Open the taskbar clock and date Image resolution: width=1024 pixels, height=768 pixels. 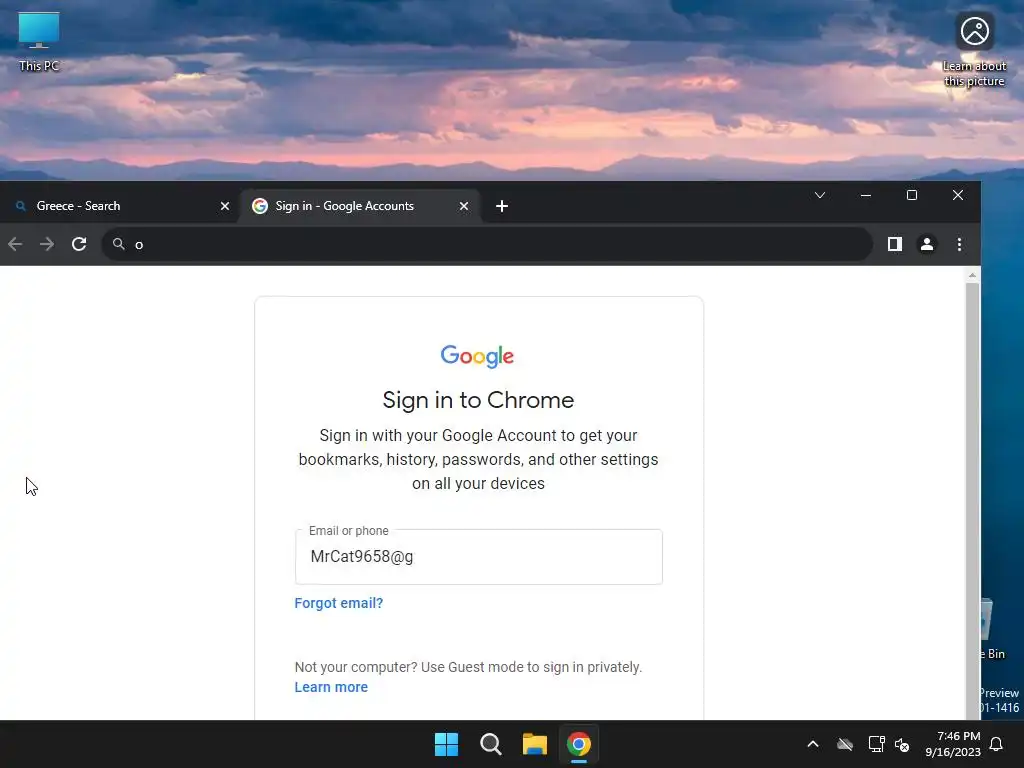953,744
